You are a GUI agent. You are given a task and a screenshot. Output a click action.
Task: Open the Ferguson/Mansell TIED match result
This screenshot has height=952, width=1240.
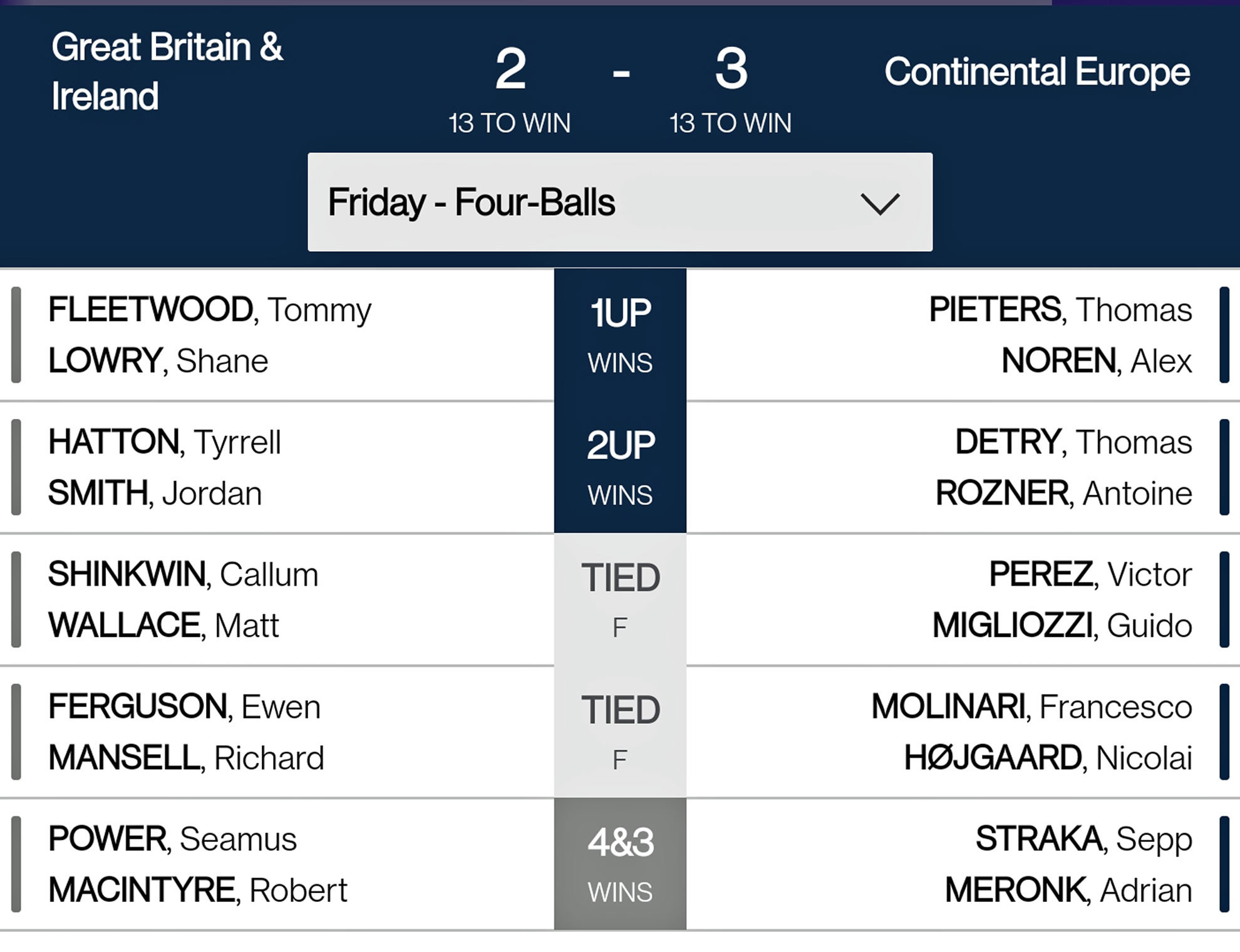pyautogui.click(x=620, y=732)
